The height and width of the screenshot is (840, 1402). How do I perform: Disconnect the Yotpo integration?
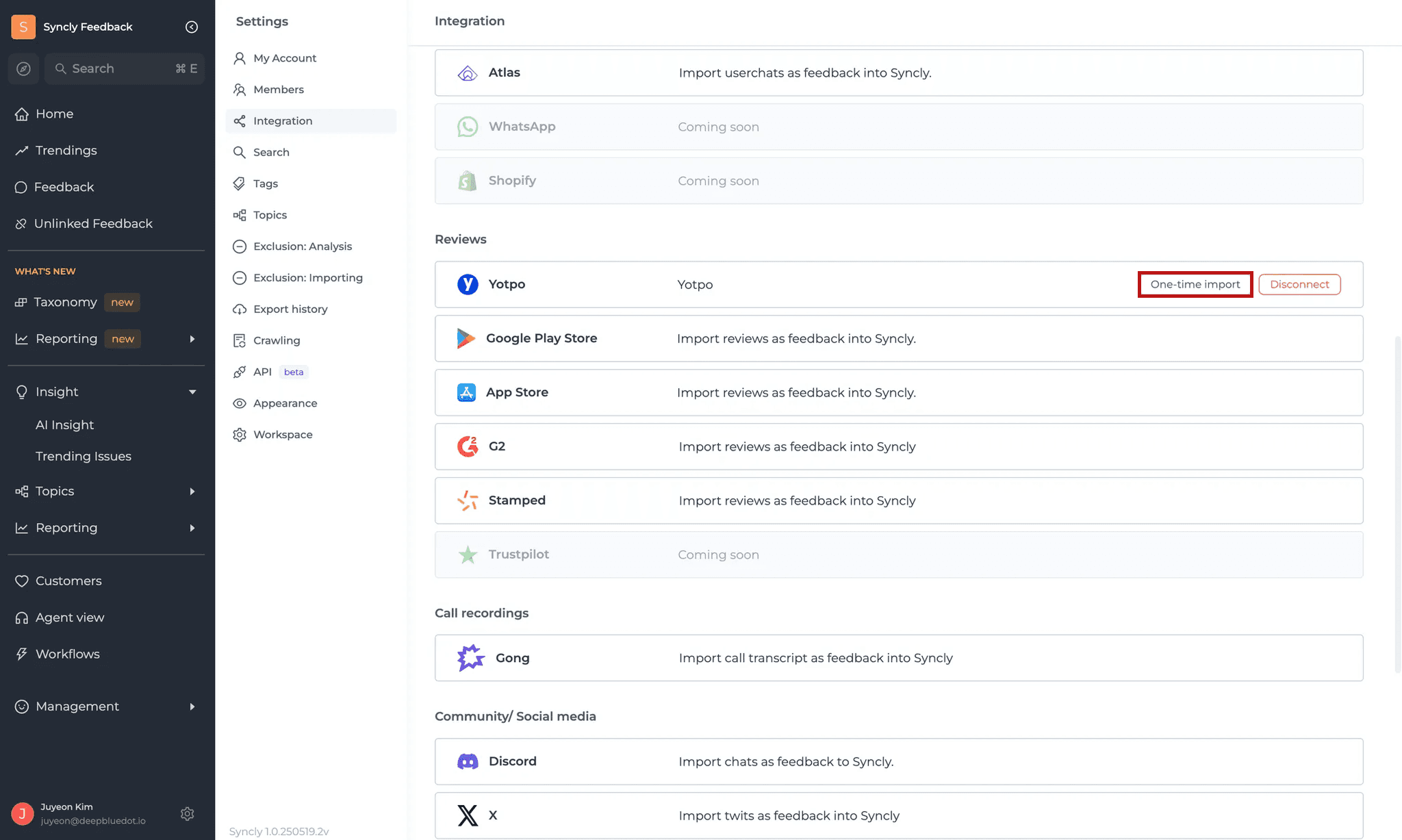1299,284
